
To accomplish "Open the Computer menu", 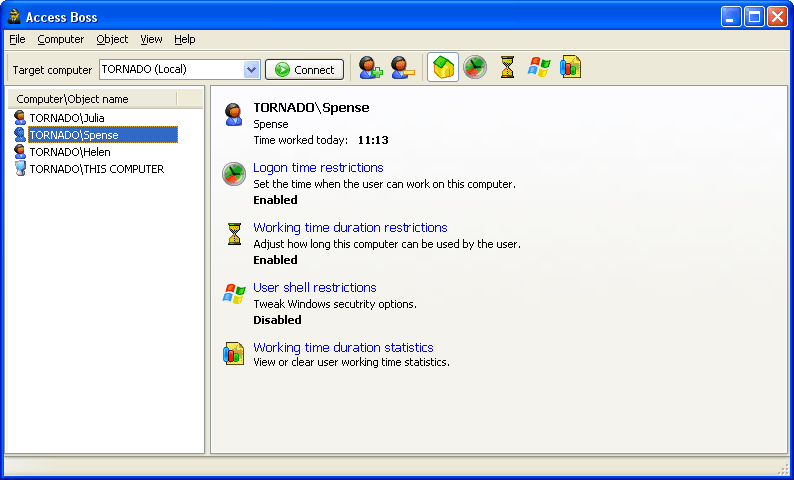I will 61,39.
